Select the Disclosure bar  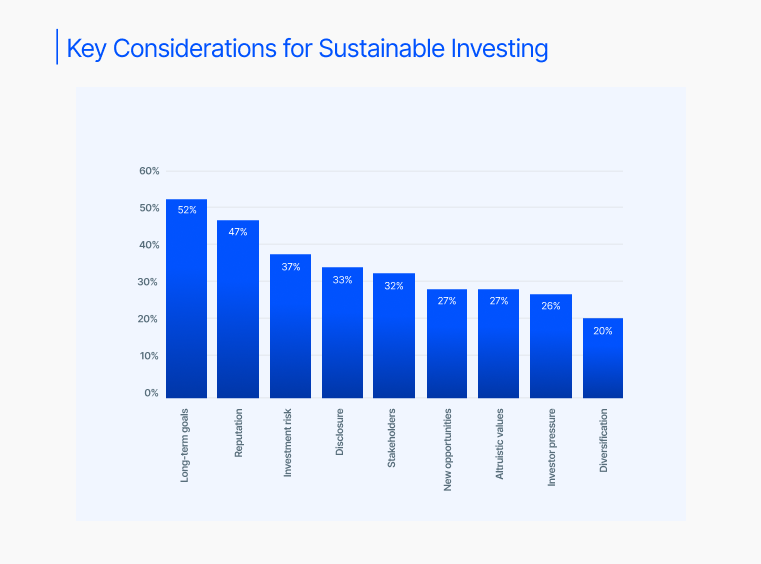pos(342,333)
